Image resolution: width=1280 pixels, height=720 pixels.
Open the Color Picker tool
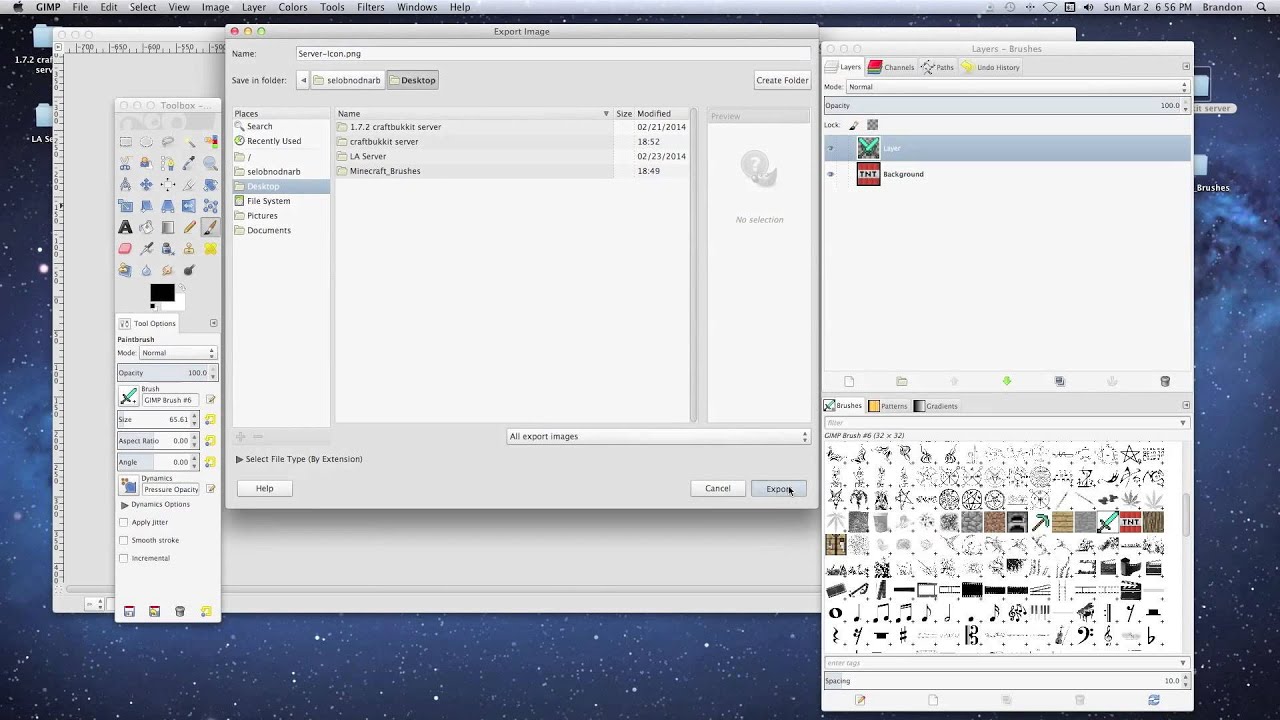(189, 163)
